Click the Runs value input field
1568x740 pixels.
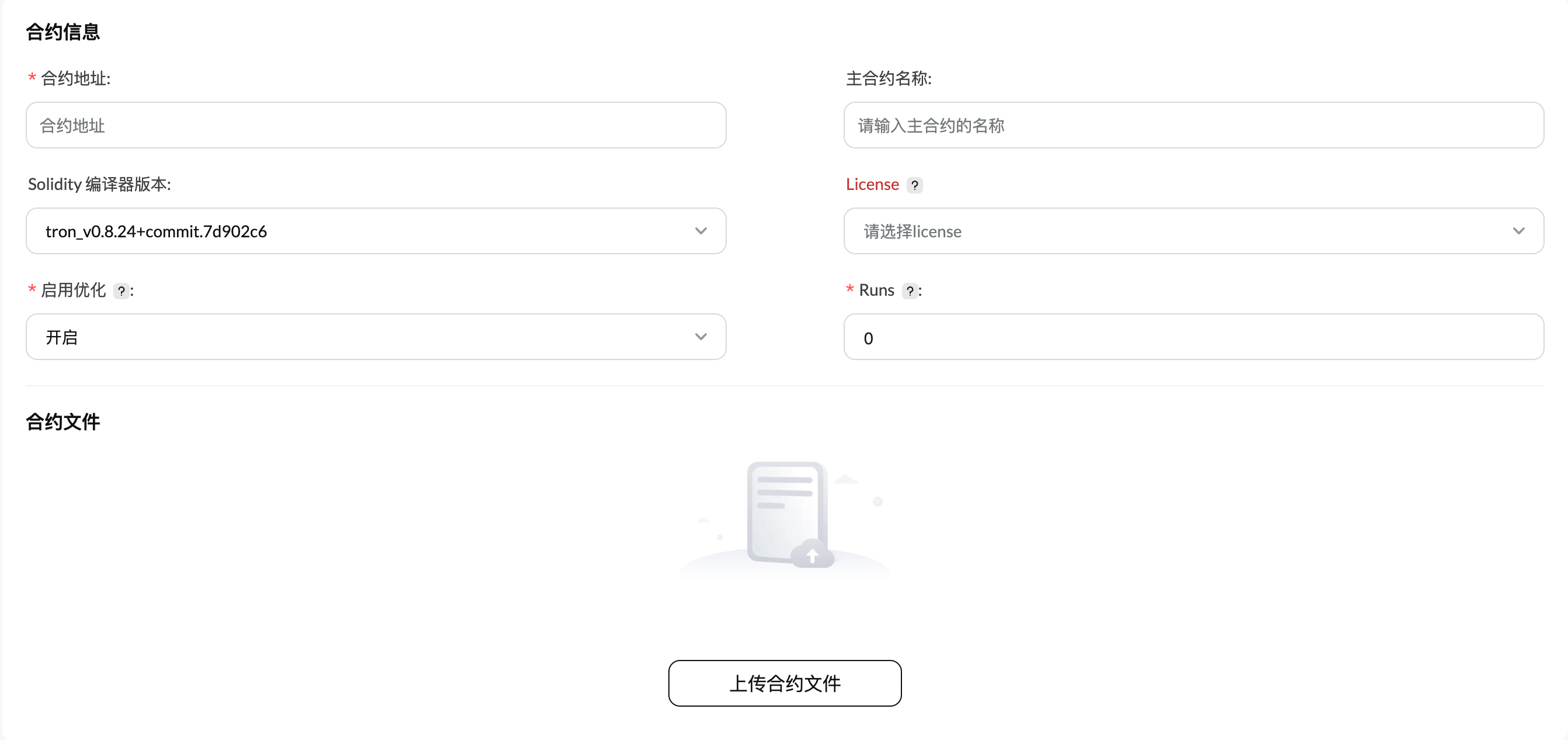click(x=1193, y=337)
